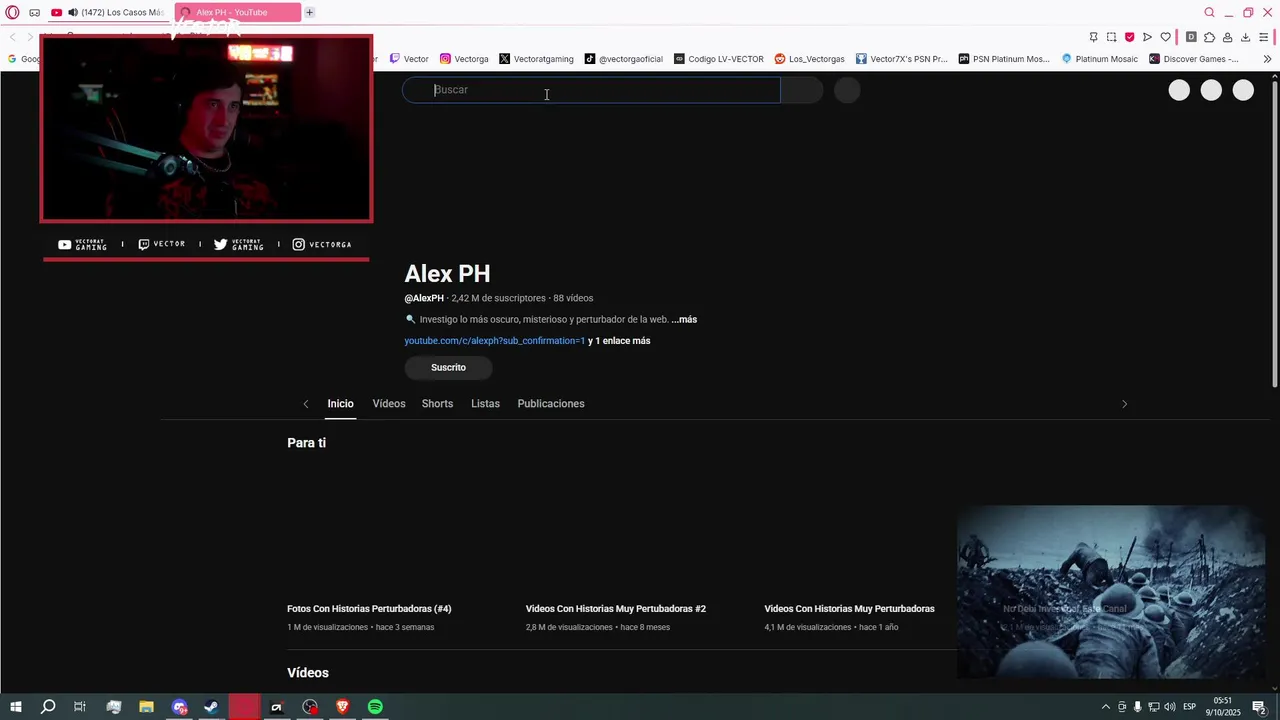Screen dimensions: 1280x720
Task: Open Opera's tab search magnifier
Action: click(x=1209, y=12)
